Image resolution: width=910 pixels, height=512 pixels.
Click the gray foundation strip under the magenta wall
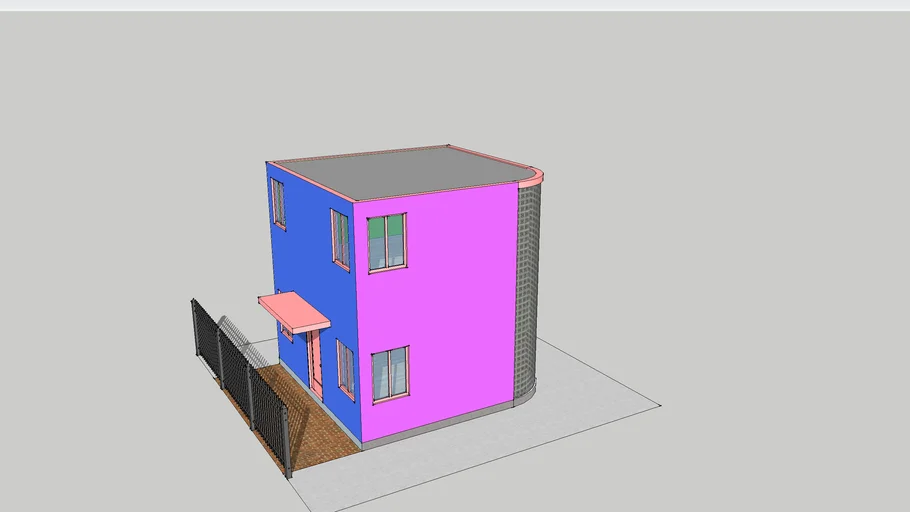pyautogui.click(x=440, y=428)
